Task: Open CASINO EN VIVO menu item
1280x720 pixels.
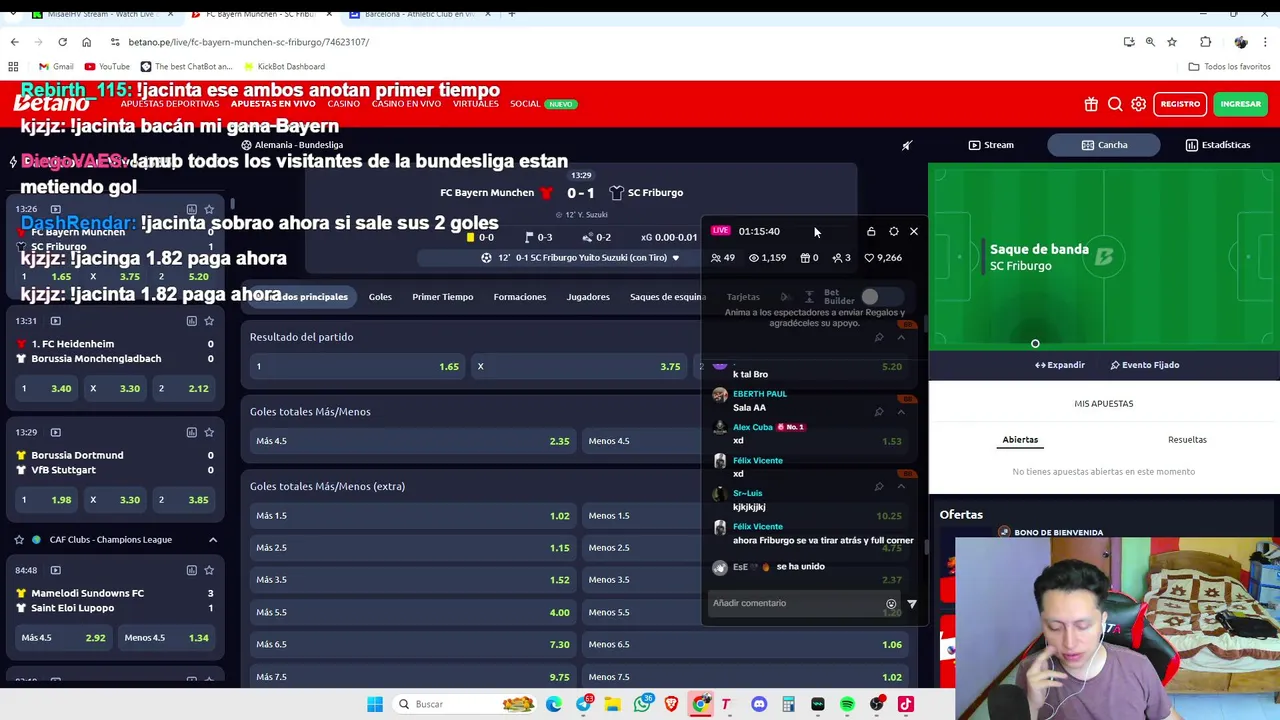Action: 405,104
